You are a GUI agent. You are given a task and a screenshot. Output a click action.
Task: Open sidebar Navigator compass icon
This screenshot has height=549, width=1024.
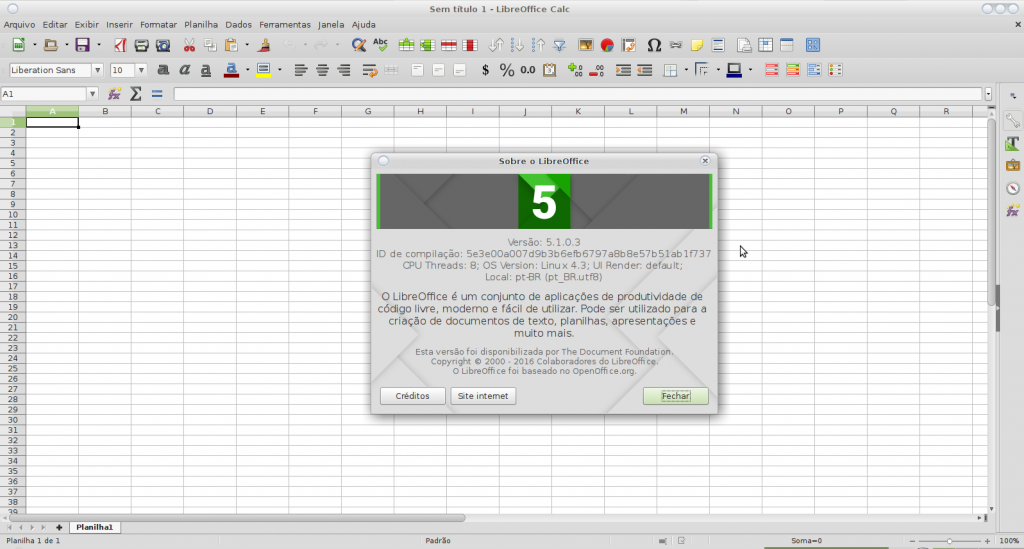(1013, 188)
